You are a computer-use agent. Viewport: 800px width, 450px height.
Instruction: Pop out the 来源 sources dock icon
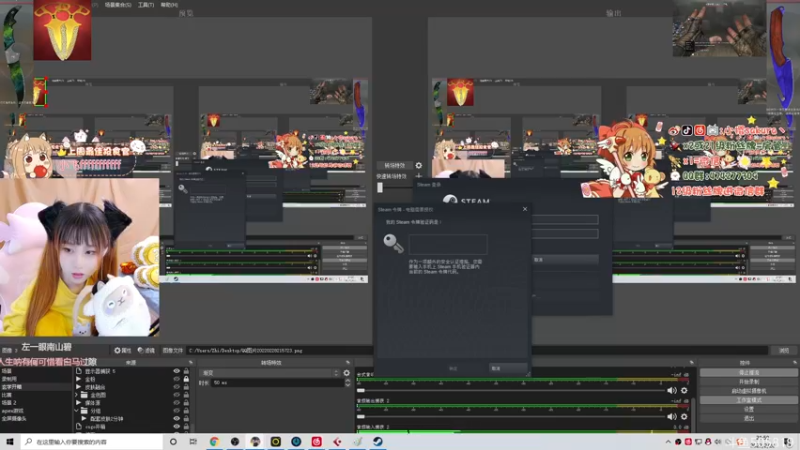(x=191, y=363)
